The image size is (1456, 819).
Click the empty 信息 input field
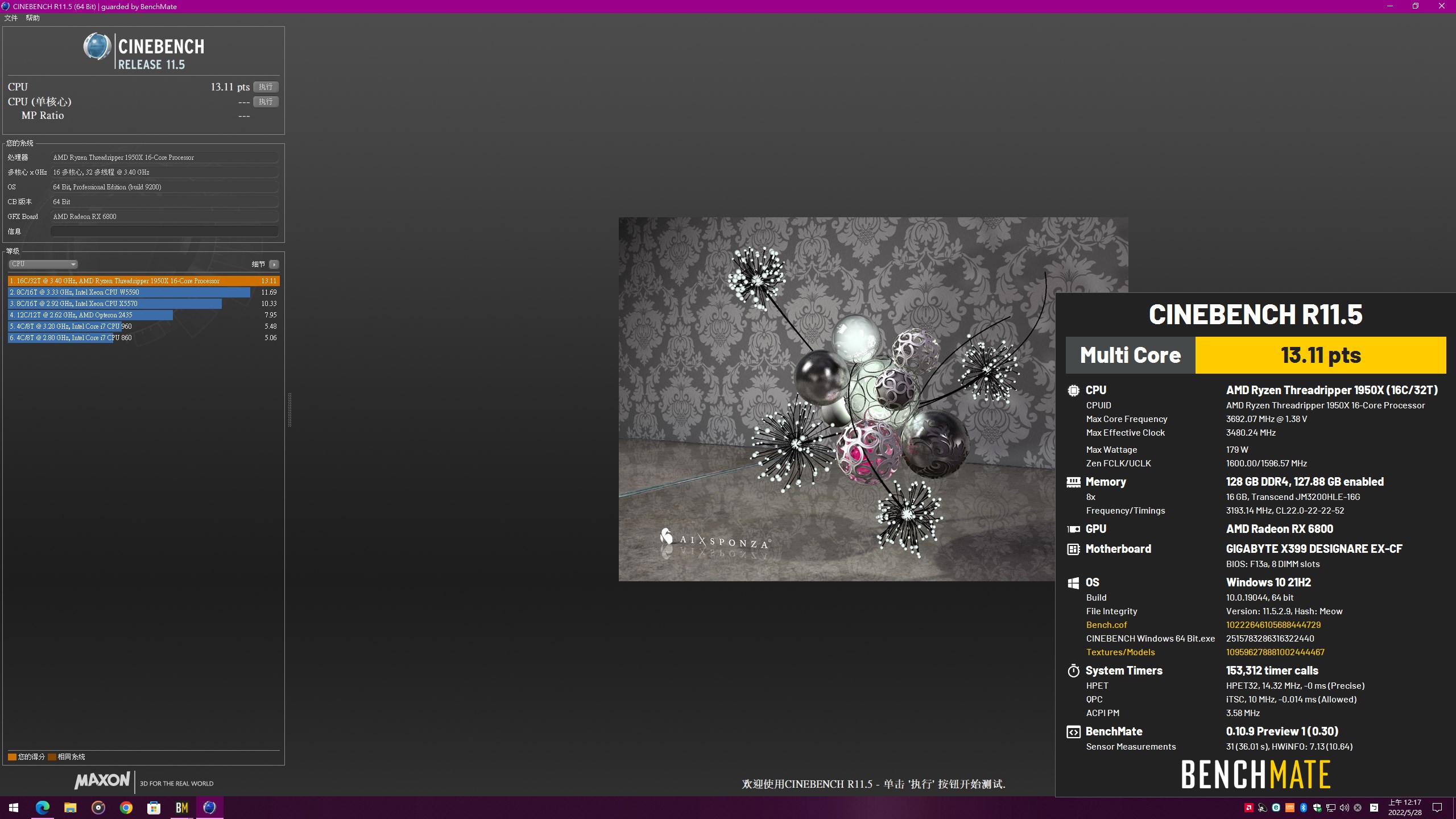point(164,231)
